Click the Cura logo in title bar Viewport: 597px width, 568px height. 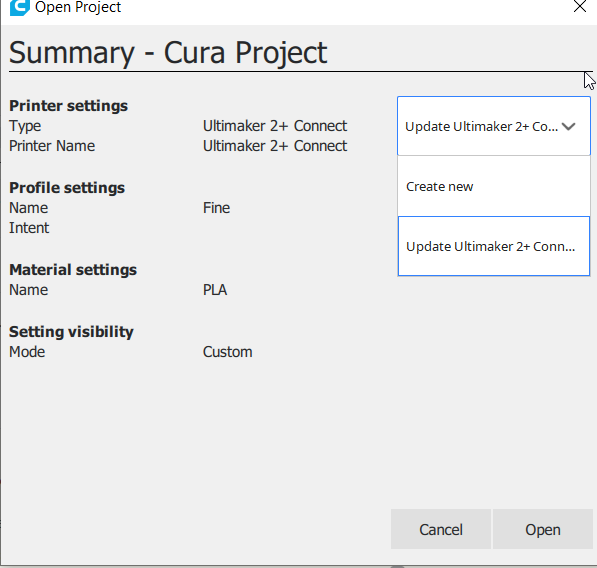click(x=19, y=7)
